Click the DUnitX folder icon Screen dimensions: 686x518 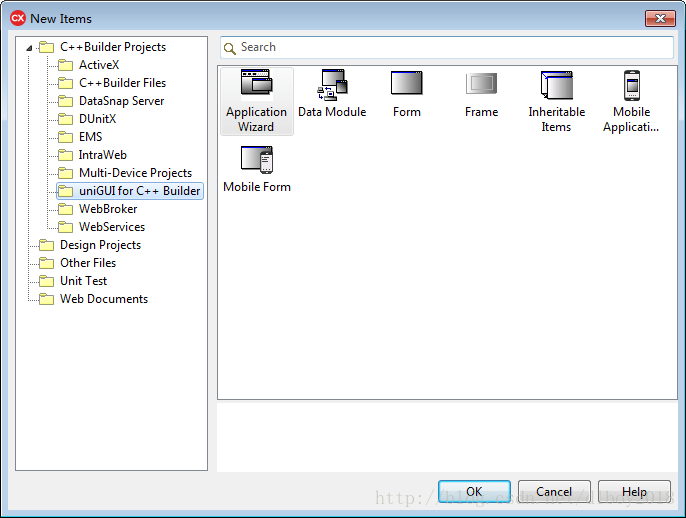coord(66,119)
